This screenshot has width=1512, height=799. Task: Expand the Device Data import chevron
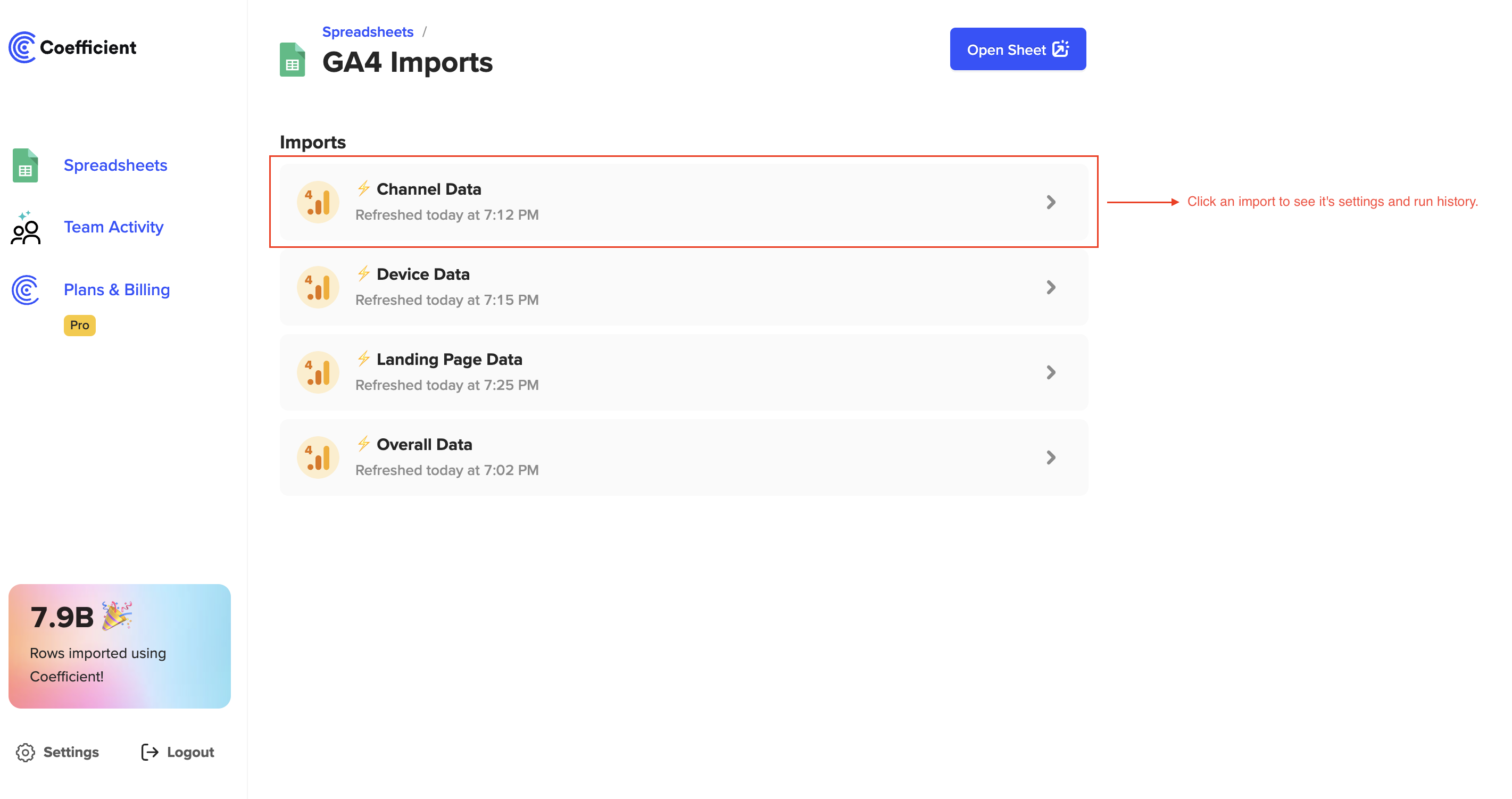pos(1051,287)
